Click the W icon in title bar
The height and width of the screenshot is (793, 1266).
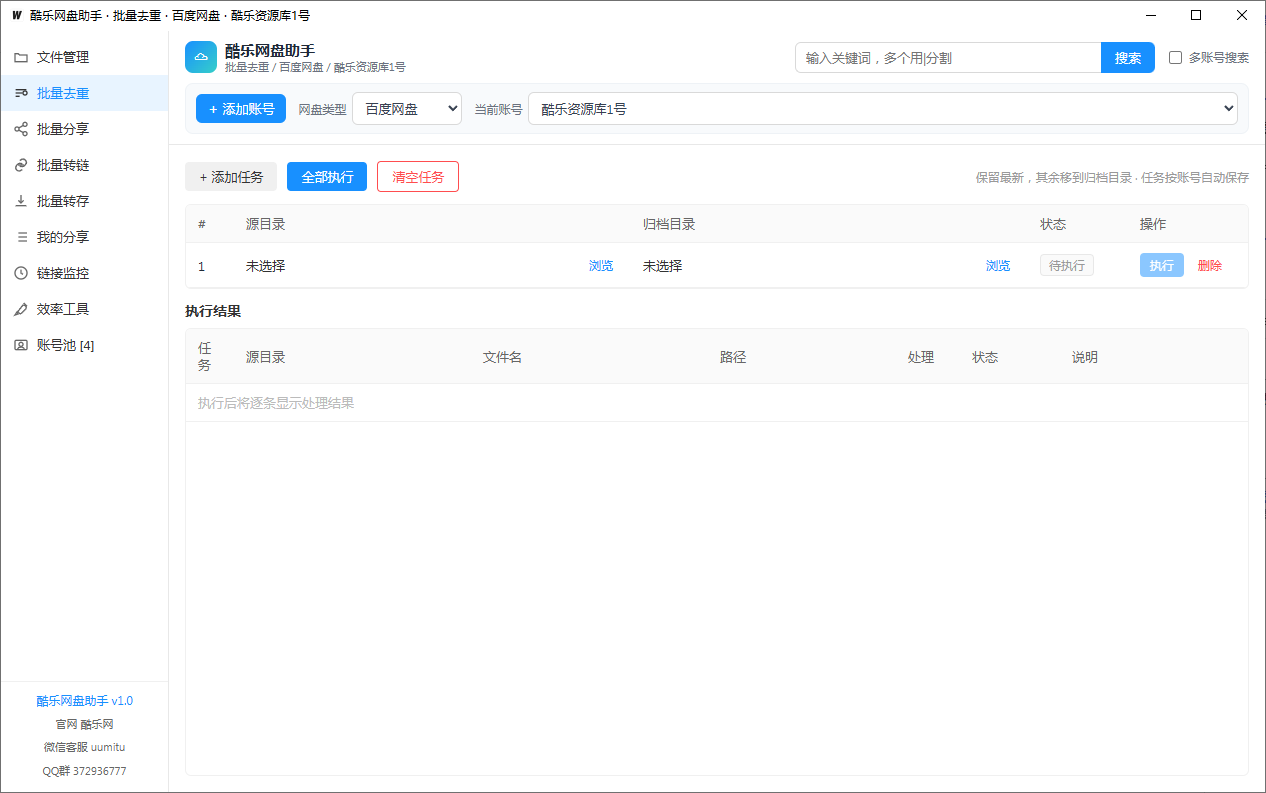point(16,15)
